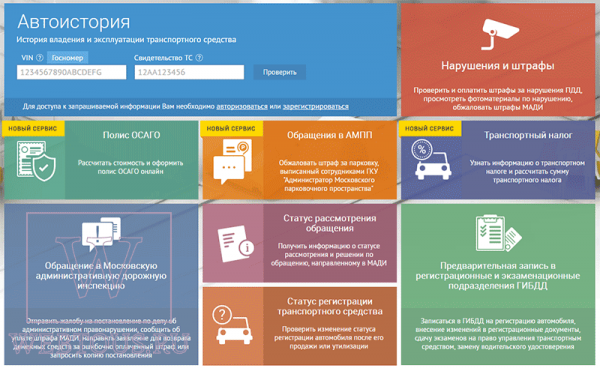Show help for Свидетельство ТС field
600x368 pixels.
pyautogui.click(x=199, y=58)
